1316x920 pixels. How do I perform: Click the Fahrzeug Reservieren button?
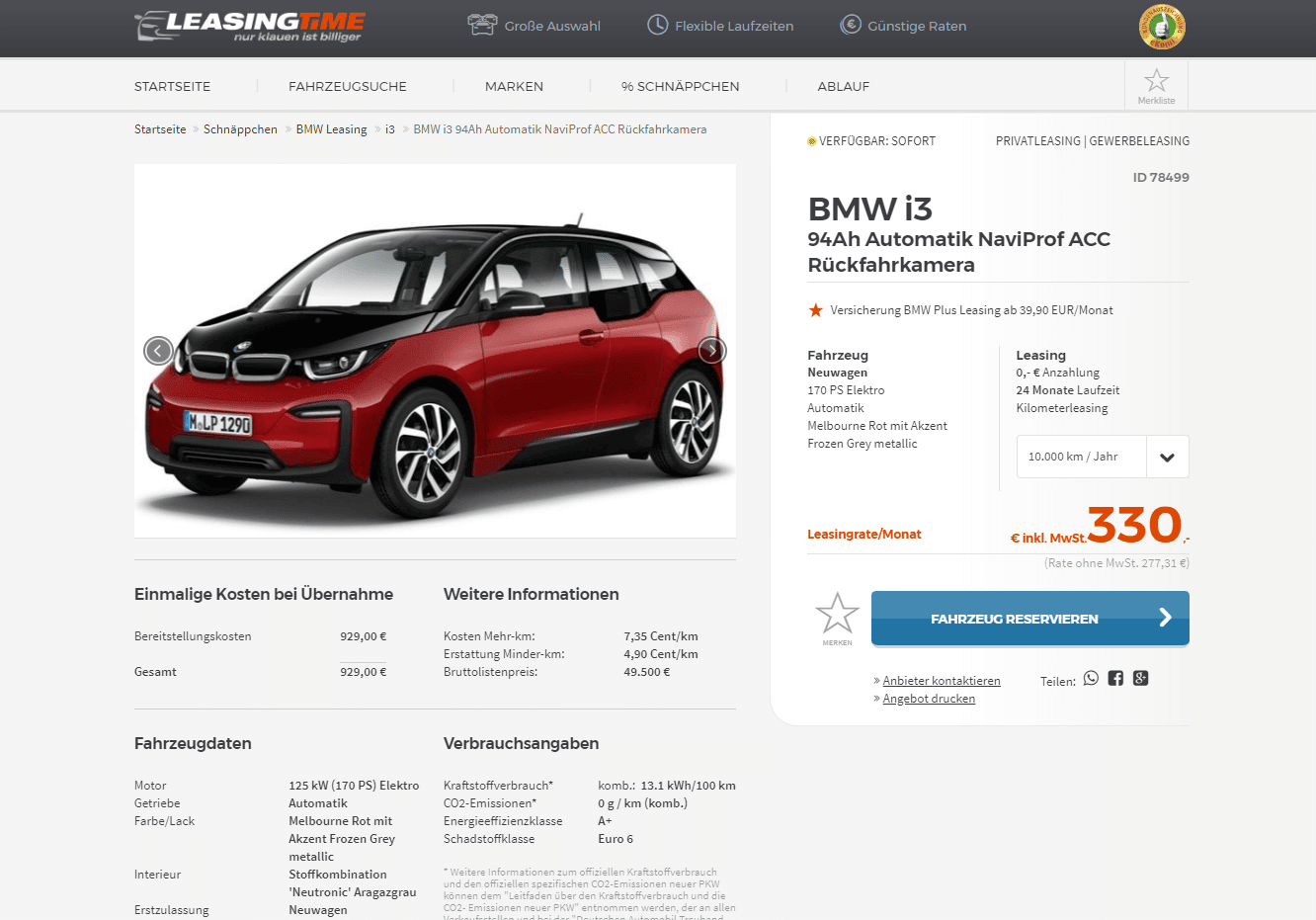[x=1030, y=619]
